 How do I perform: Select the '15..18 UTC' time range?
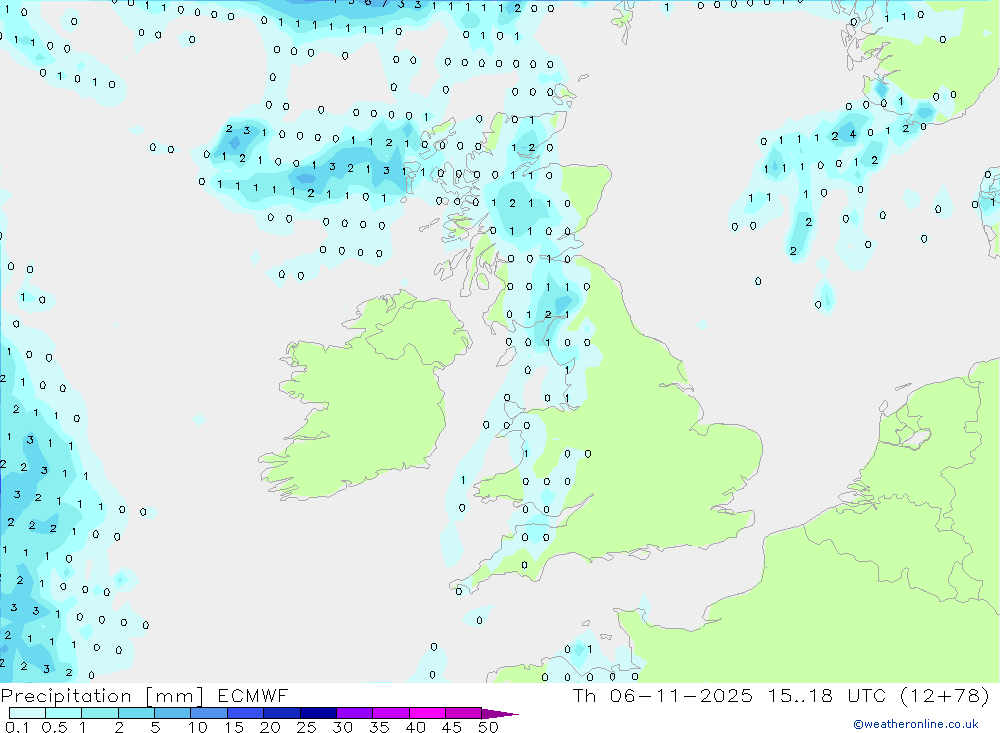(x=827, y=695)
